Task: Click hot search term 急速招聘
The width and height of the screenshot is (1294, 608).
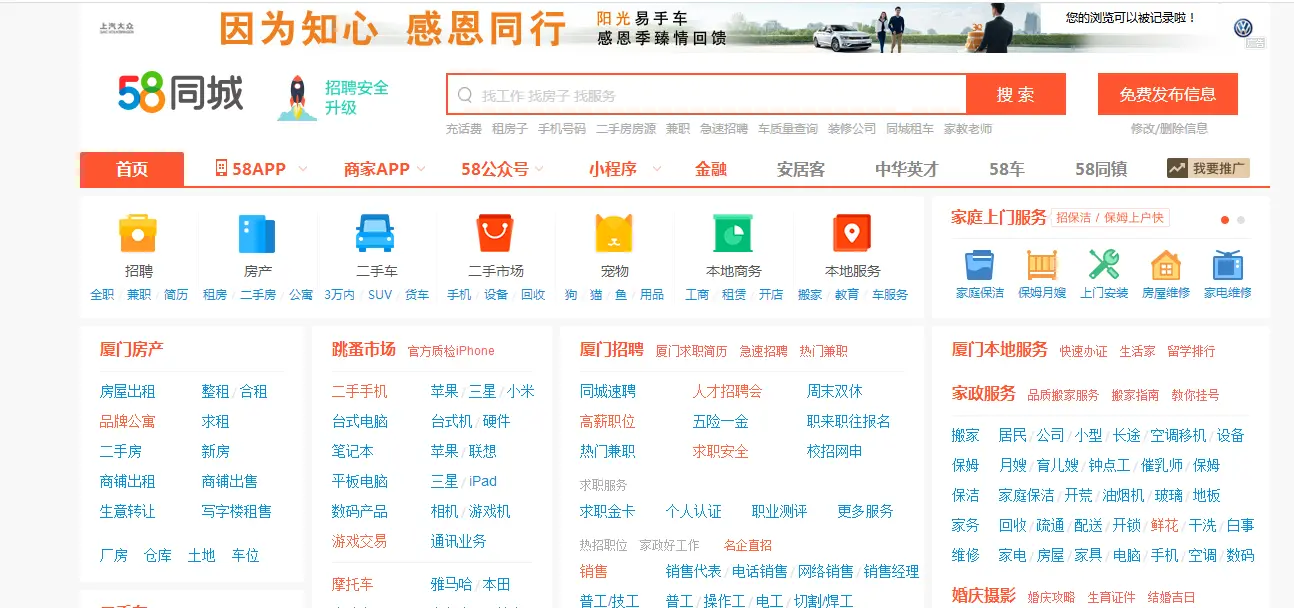Action: tap(723, 129)
